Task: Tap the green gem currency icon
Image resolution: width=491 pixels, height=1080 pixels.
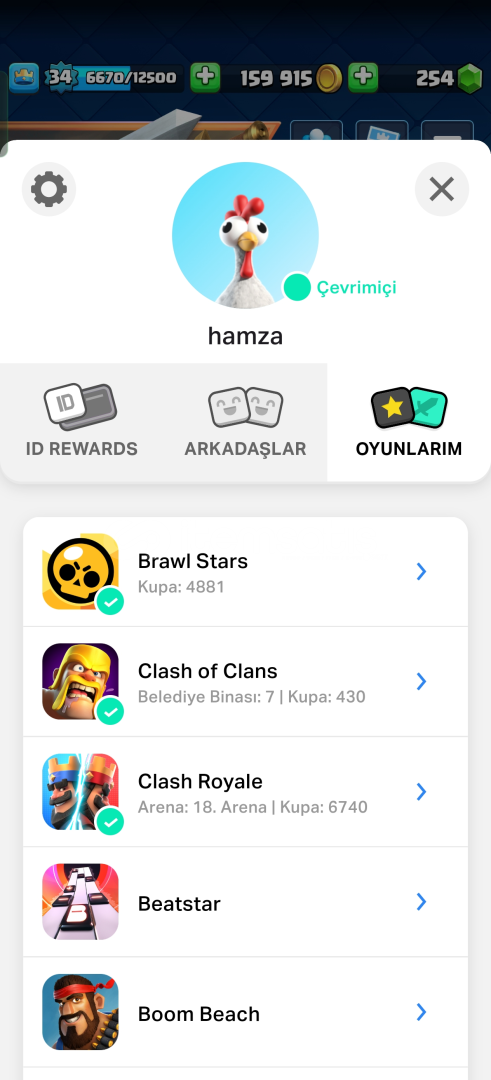Action: 470,78
